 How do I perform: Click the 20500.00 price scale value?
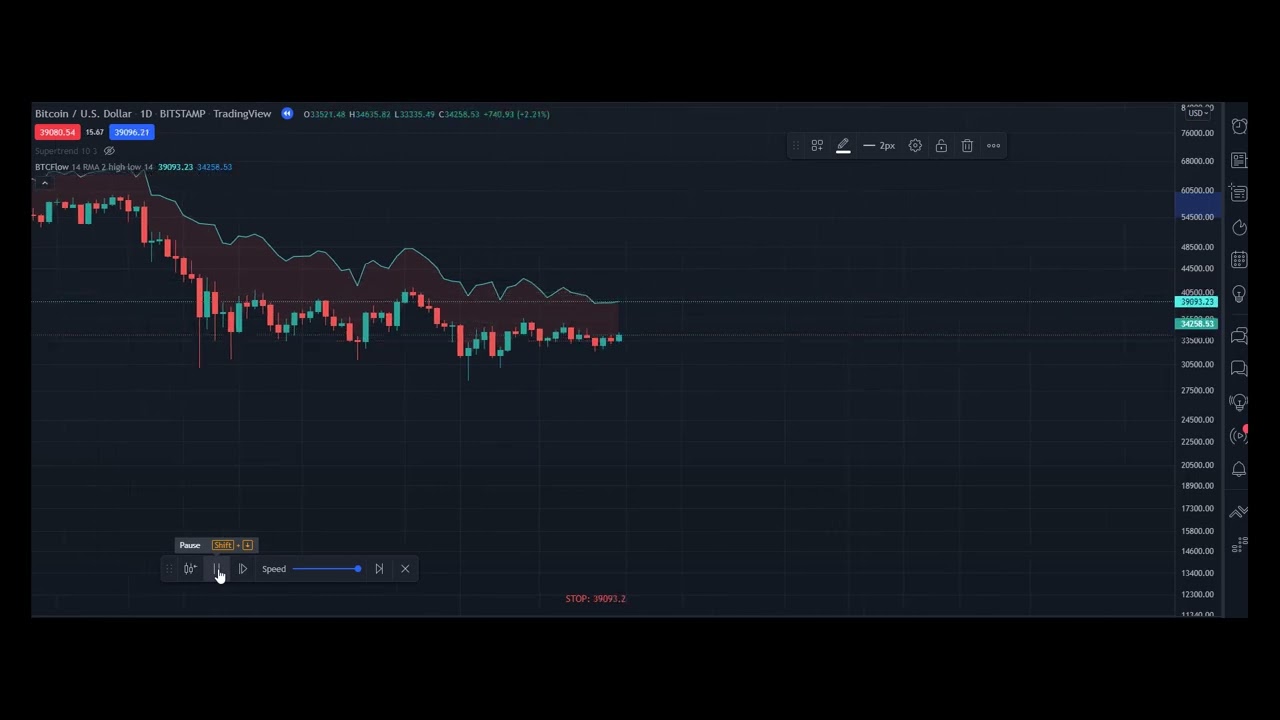[1197, 465]
